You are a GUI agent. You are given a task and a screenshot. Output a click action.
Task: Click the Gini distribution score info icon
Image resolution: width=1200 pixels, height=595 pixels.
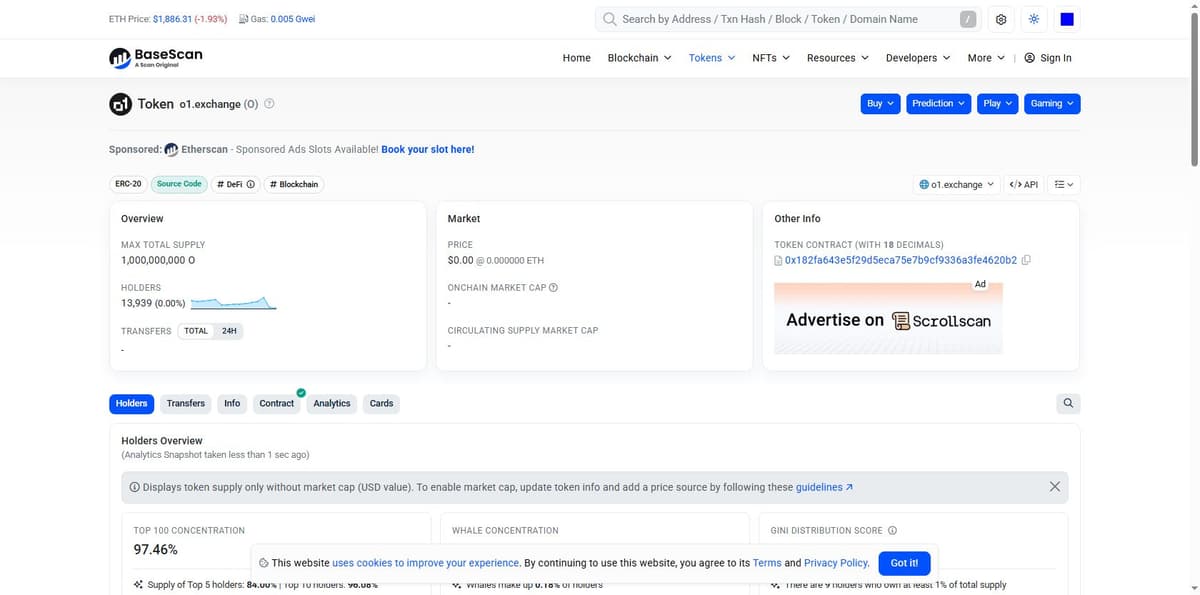pyautogui.click(x=892, y=530)
